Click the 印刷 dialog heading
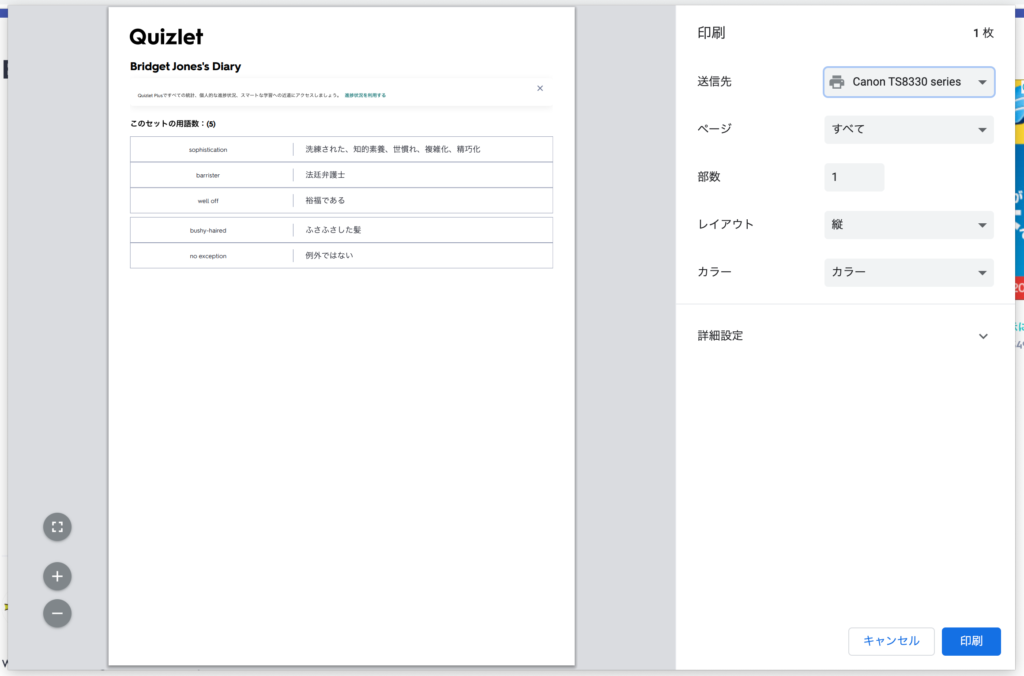The width and height of the screenshot is (1024, 676). 711,33
